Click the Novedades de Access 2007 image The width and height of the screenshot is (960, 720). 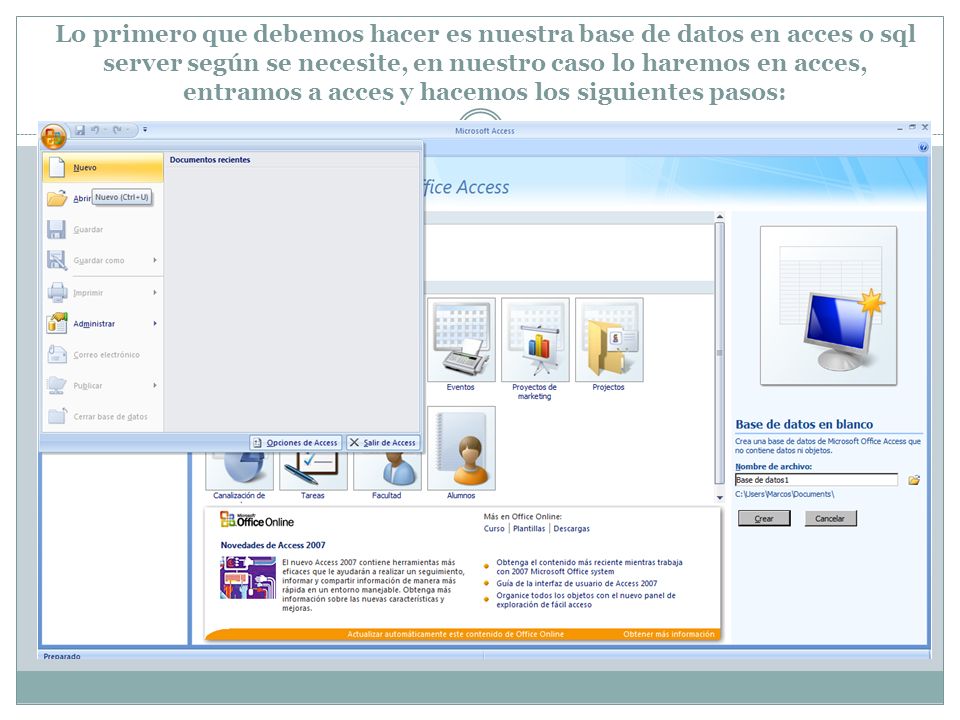click(248, 577)
